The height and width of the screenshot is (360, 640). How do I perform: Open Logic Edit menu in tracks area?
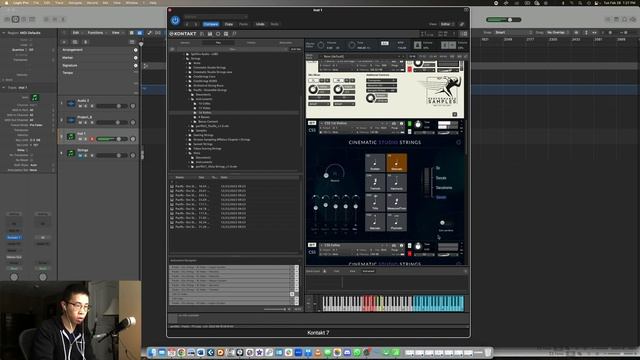pyautogui.click(x=77, y=33)
